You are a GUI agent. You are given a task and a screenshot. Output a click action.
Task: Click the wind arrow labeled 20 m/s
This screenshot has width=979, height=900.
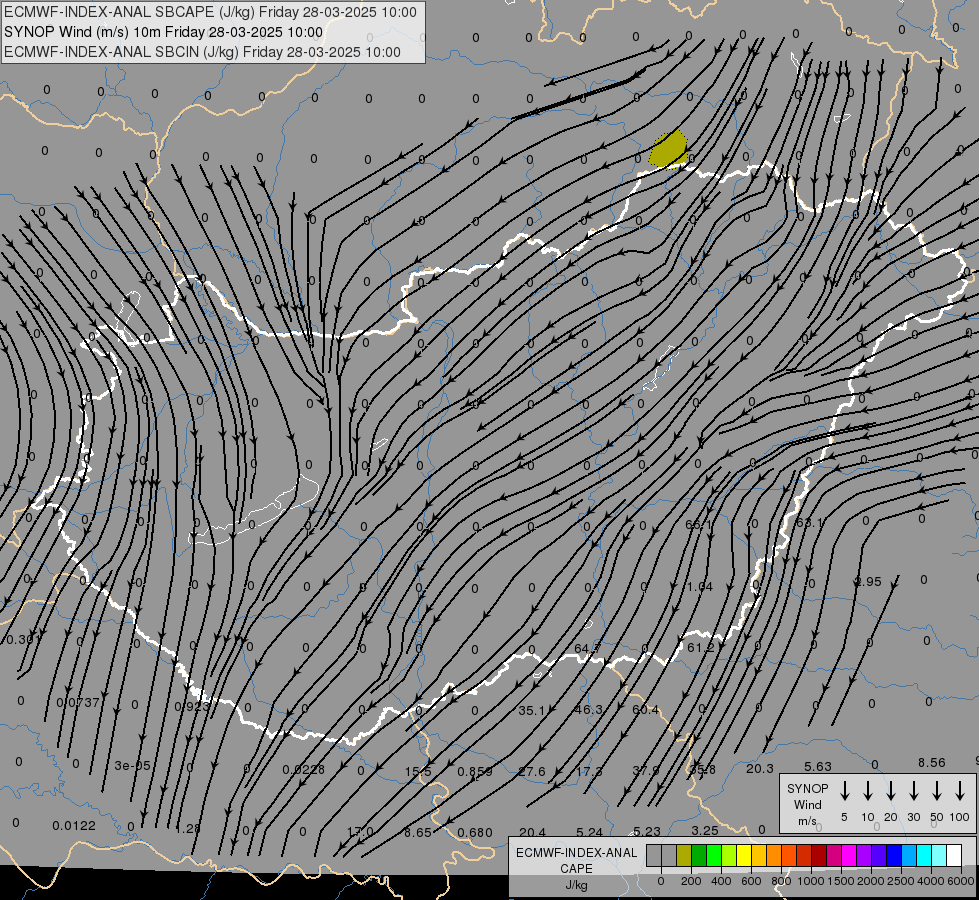(890, 790)
